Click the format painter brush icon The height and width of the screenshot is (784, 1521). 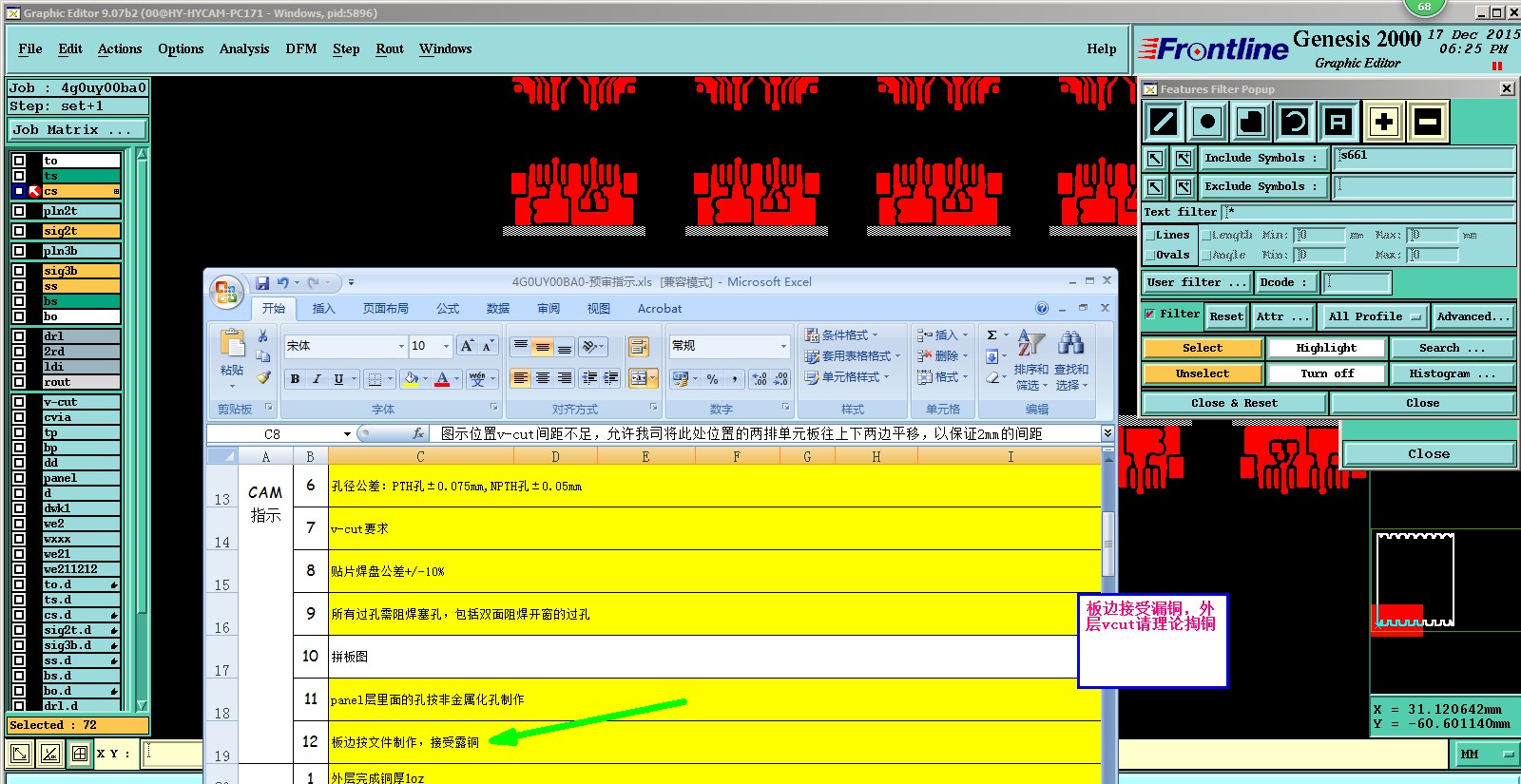point(263,378)
